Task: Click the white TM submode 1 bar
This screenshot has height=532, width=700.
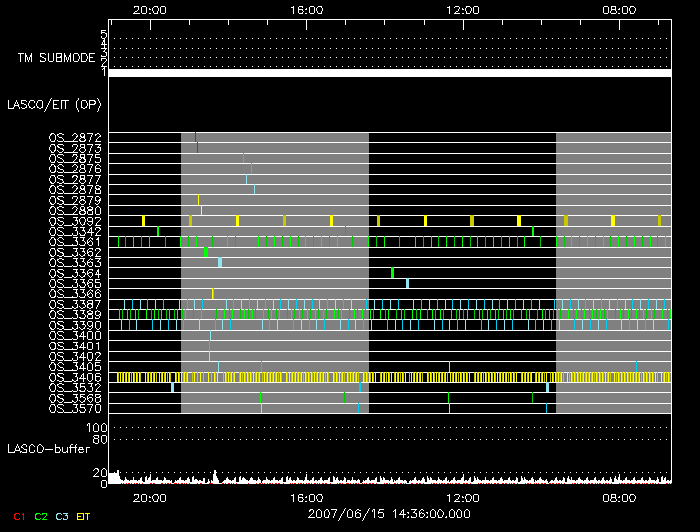Action: click(x=390, y=73)
